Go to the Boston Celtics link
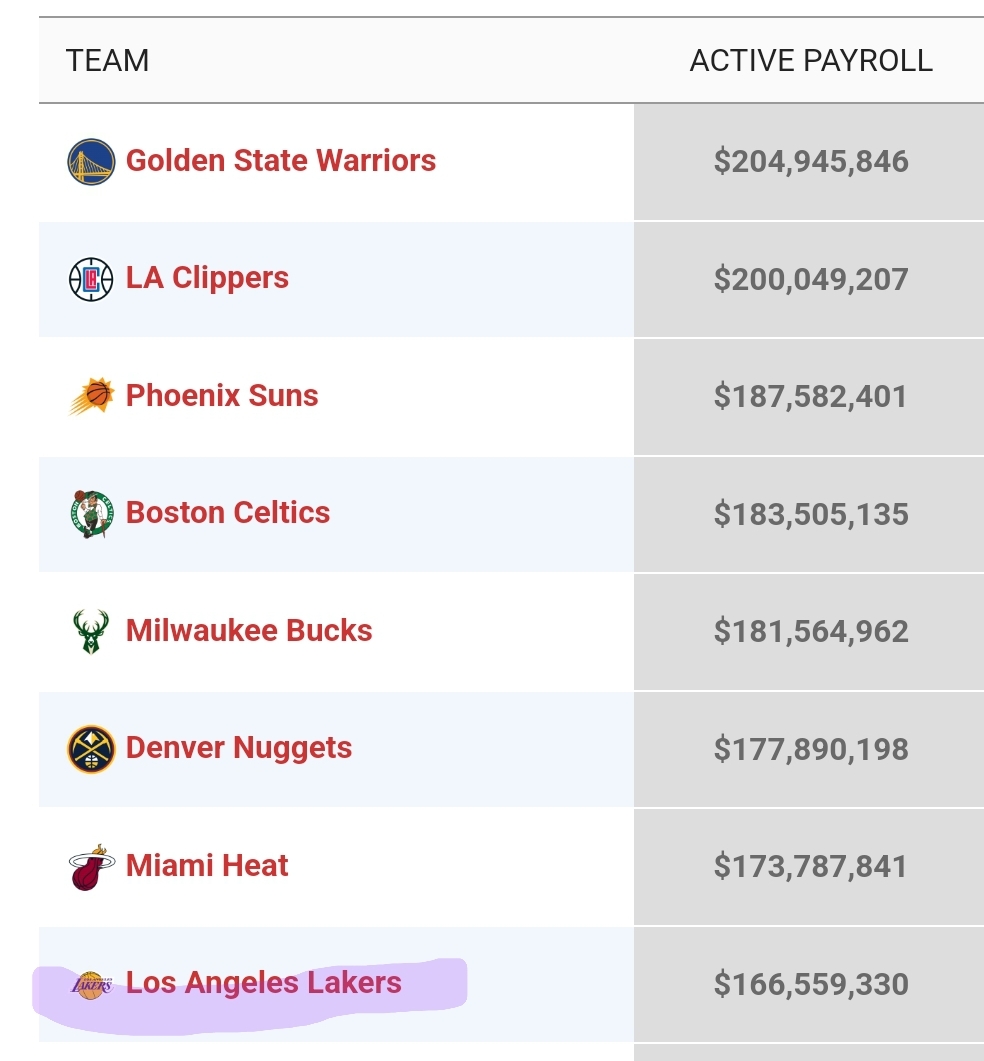984x1061 pixels. (x=228, y=513)
